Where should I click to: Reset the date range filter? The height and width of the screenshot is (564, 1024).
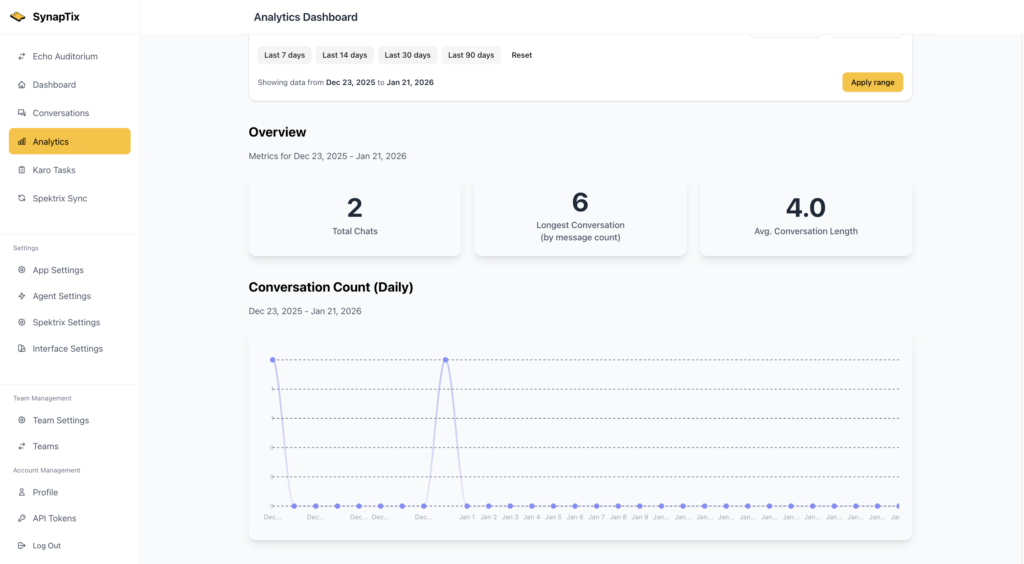click(x=522, y=55)
